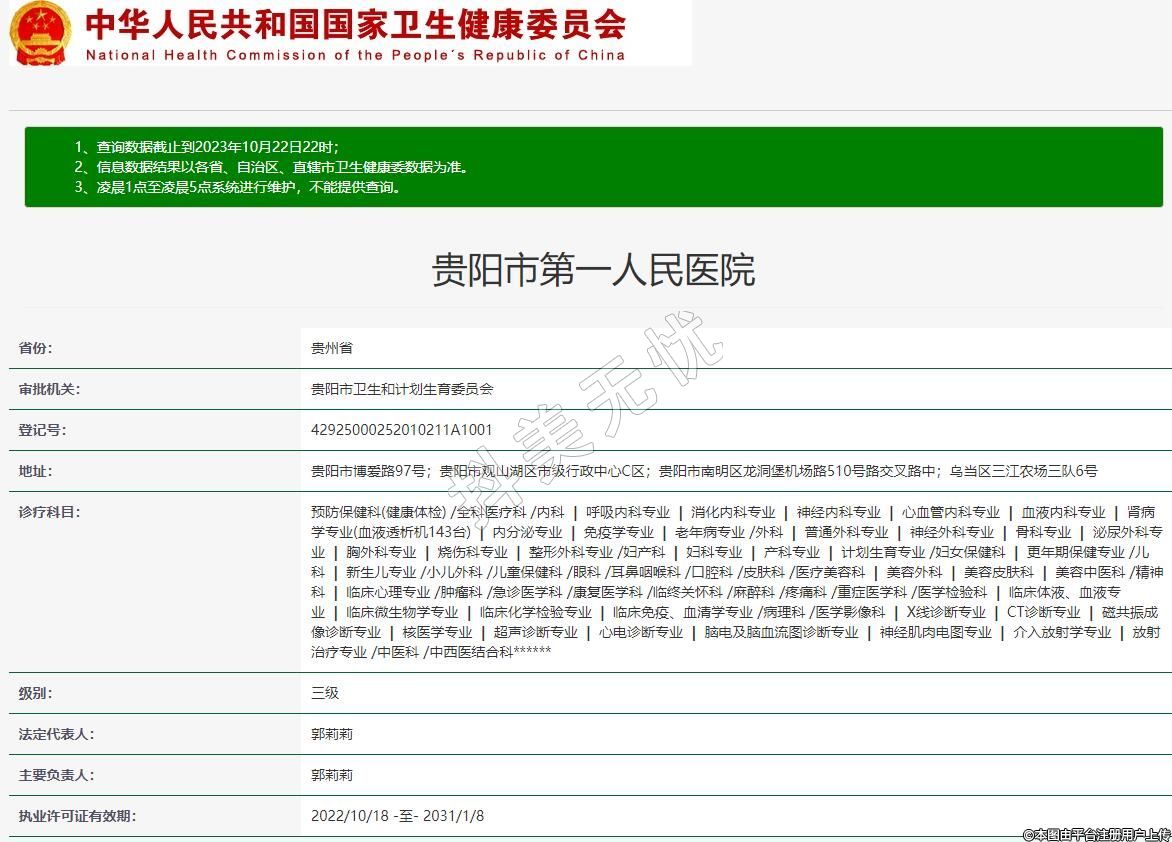Click the image upload copyright note at bottom right
This screenshot has height=842, width=1172.
click(1096, 834)
